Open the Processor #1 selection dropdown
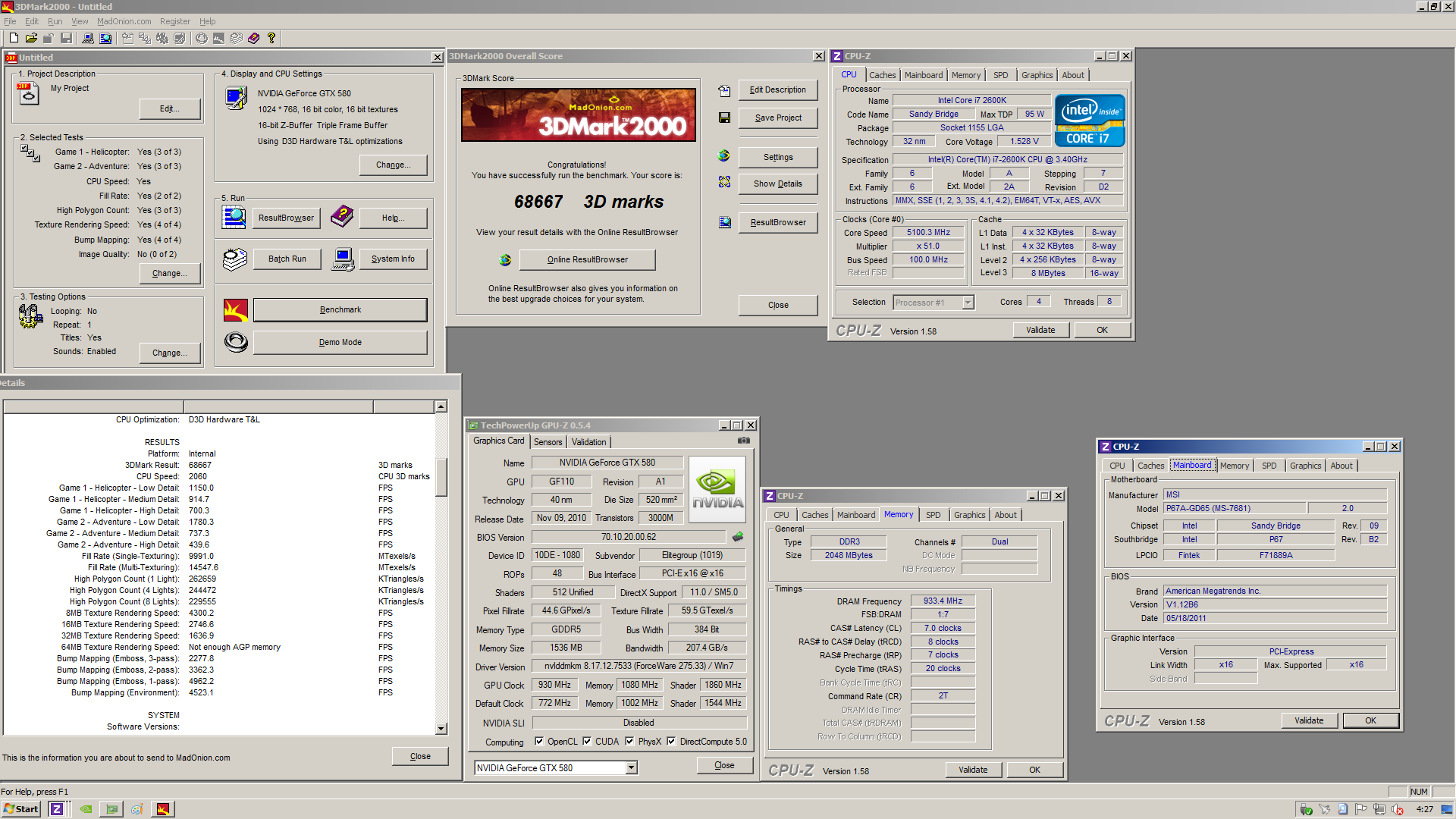Viewport: 1456px width, 819px height. pyautogui.click(x=968, y=303)
